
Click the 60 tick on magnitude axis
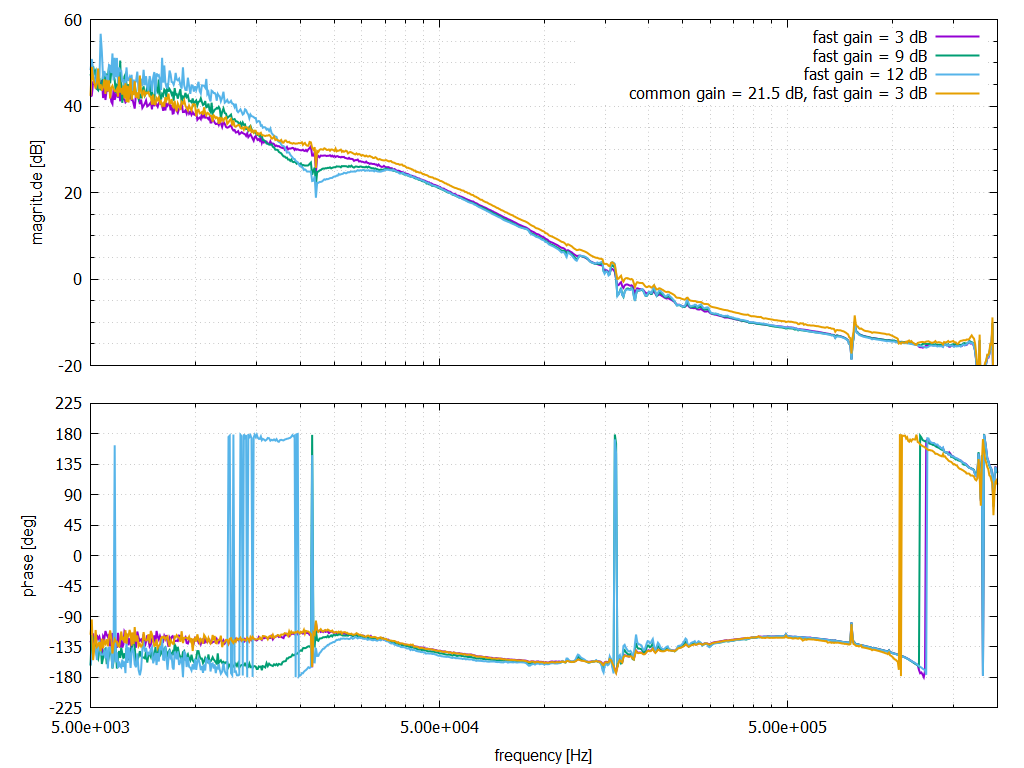73,19
